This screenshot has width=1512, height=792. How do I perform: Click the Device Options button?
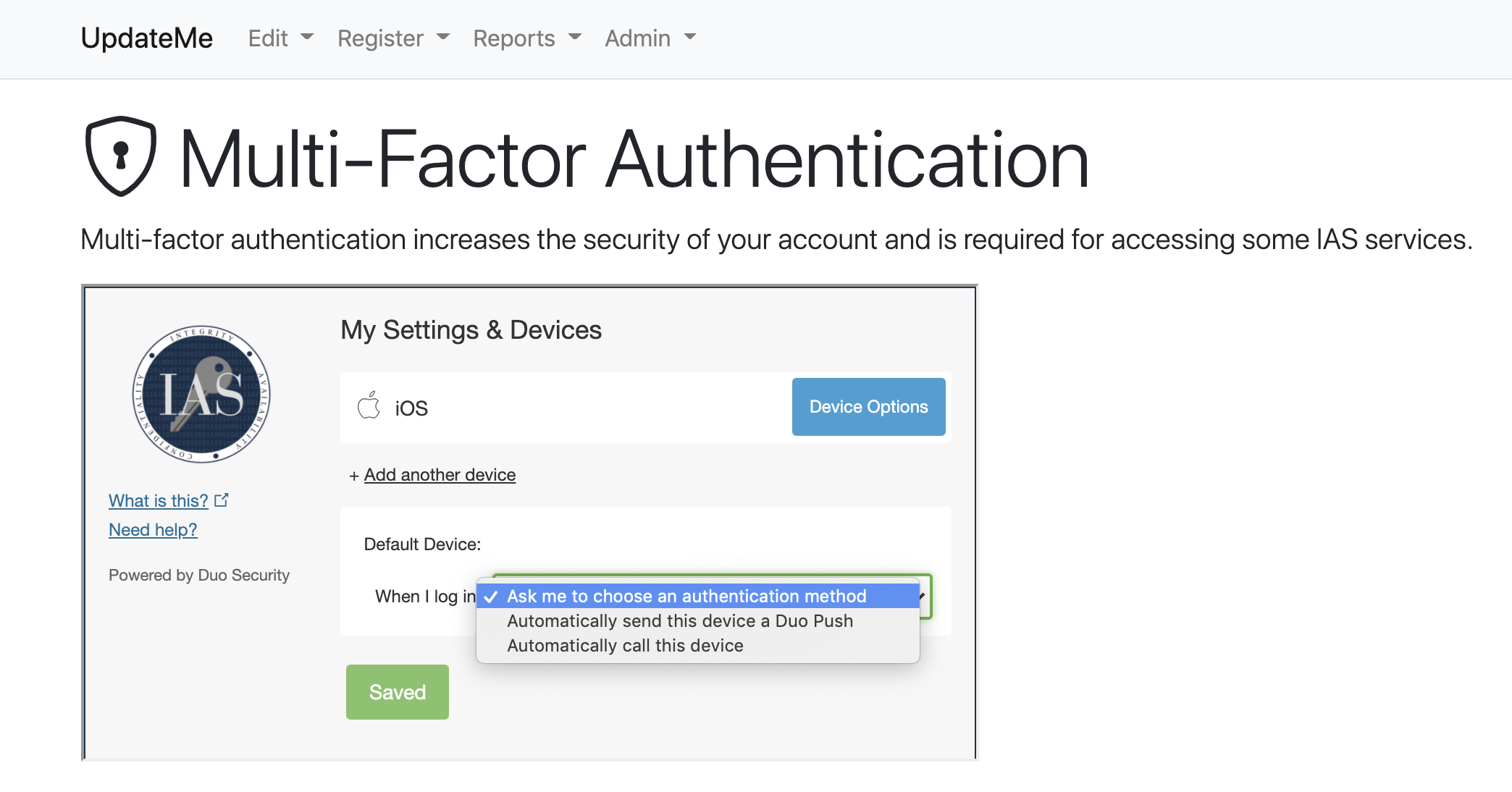click(x=868, y=407)
